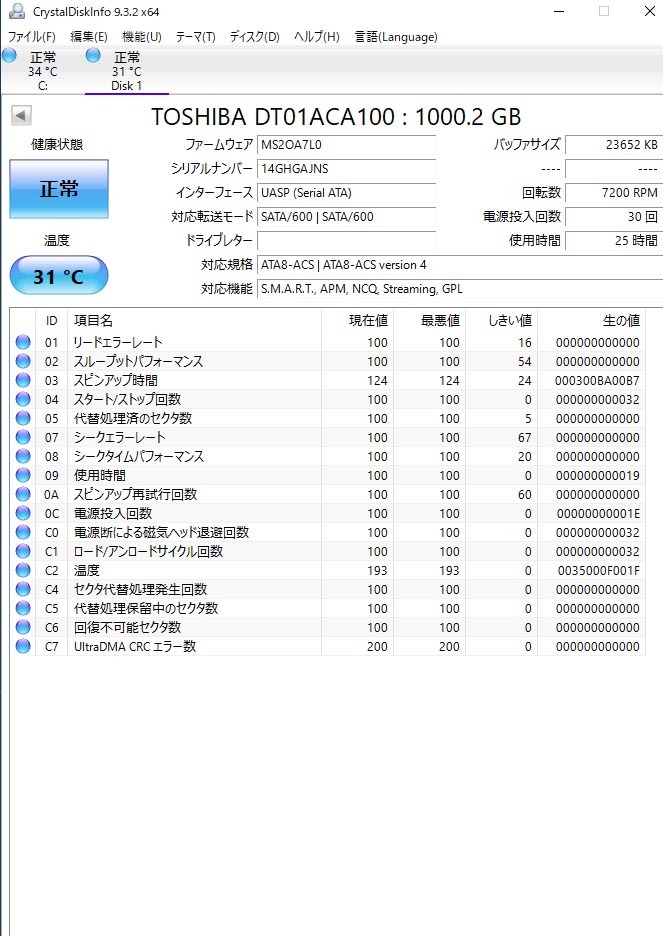Click status orb for ID C1 ロード/アンロードサイクル回数
Screen dimensions: 663x936
pyautogui.click(x=23, y=551)
